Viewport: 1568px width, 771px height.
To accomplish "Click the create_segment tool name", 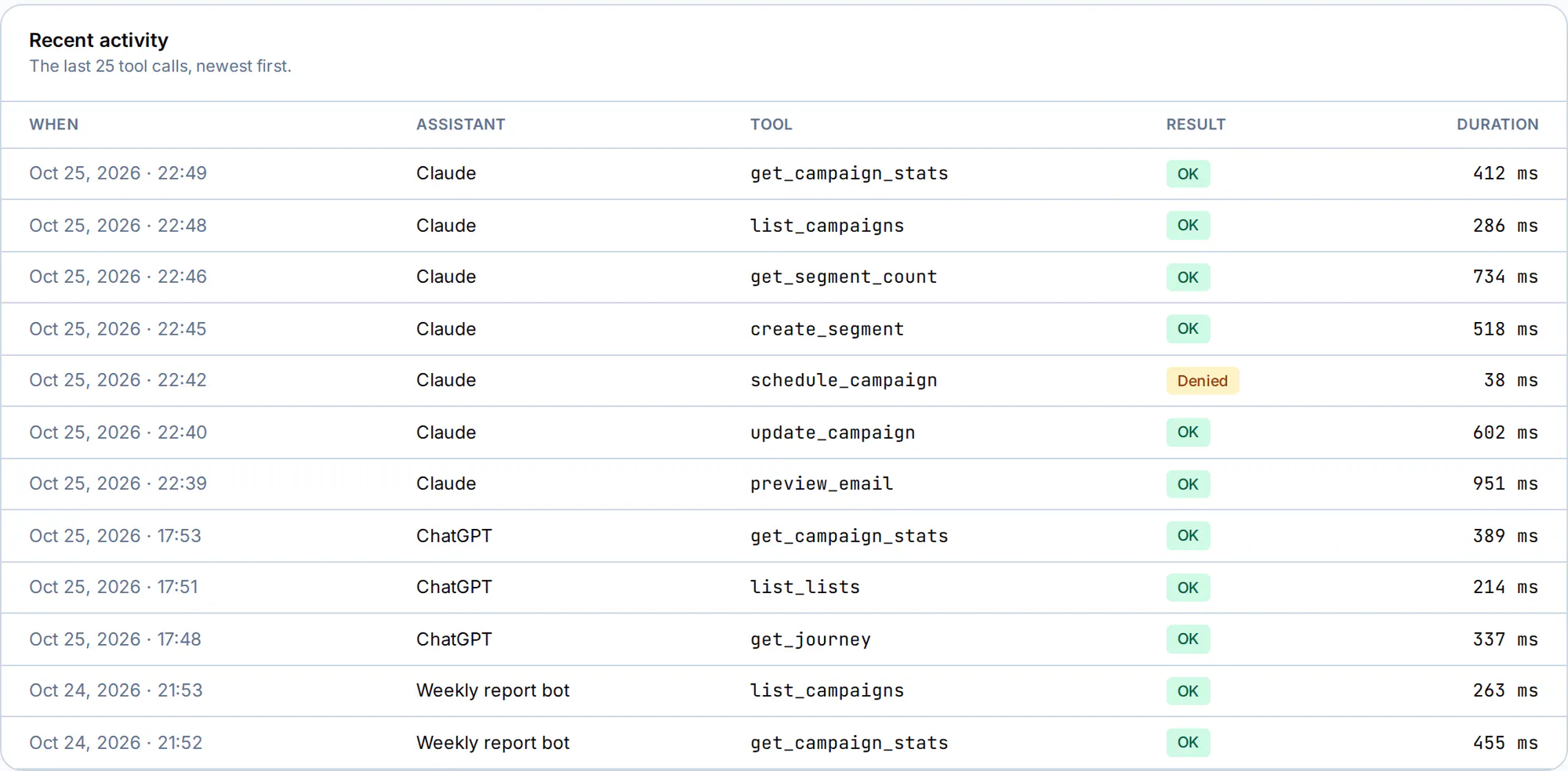I will click(827, 329).
